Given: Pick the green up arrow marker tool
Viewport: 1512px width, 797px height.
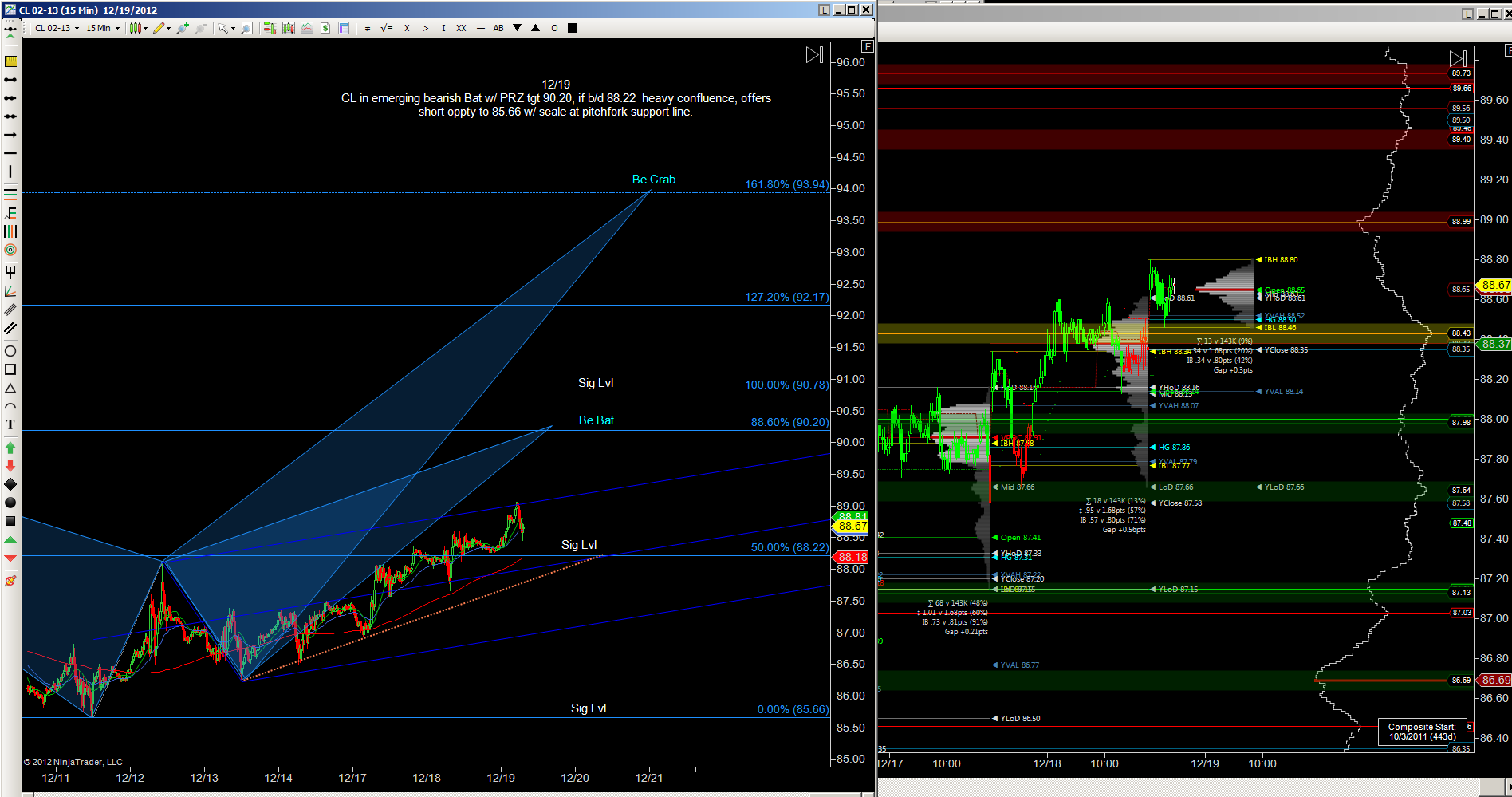Looking at the screenshot, I should (x=10, y=448).
